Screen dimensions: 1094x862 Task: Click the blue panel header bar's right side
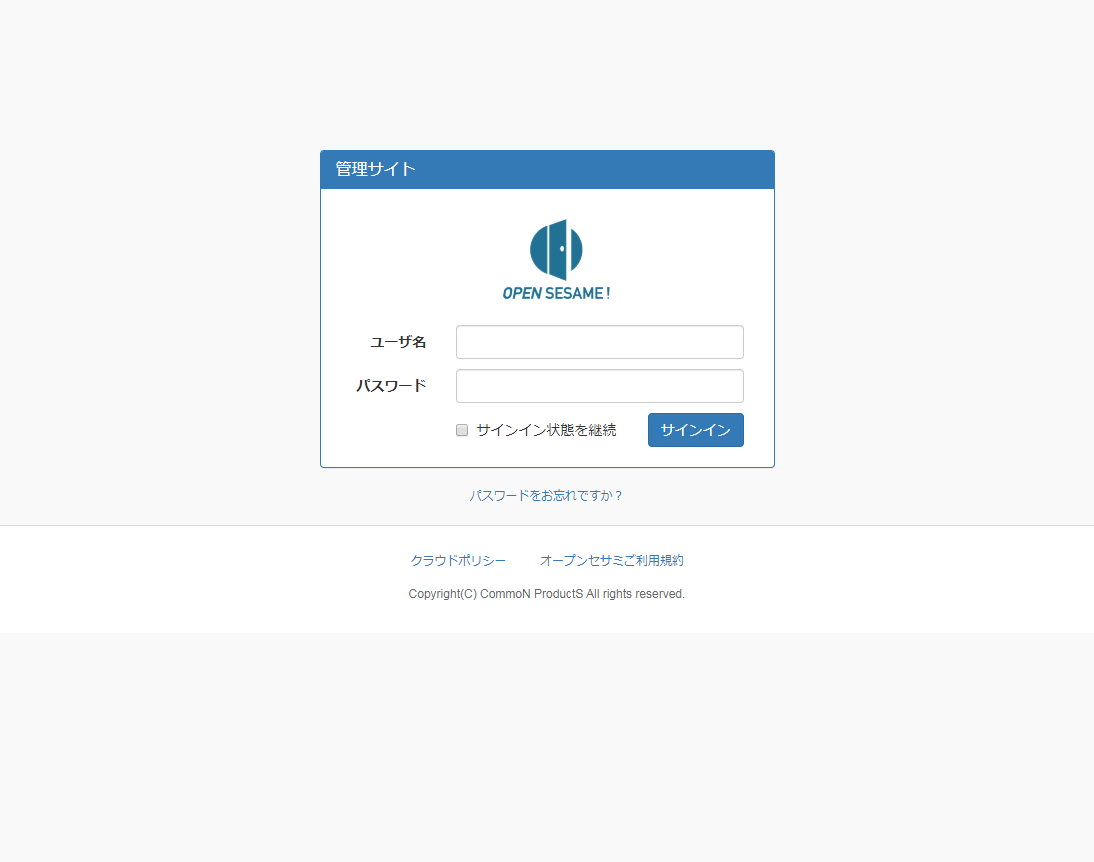coord(700,169)
